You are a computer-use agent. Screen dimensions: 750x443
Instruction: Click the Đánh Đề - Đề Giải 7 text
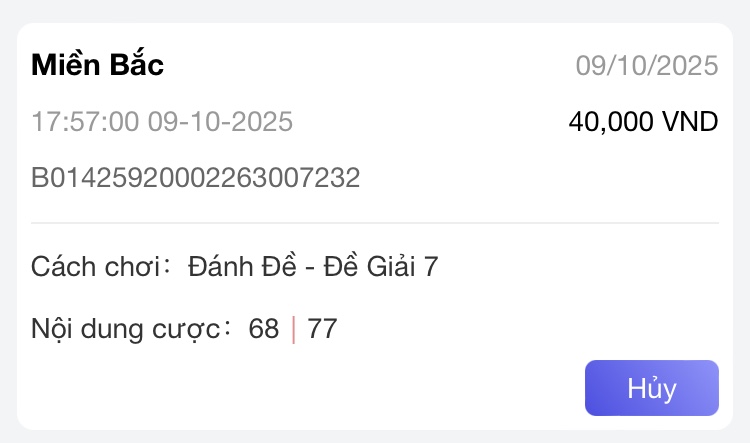coord(313,267)
